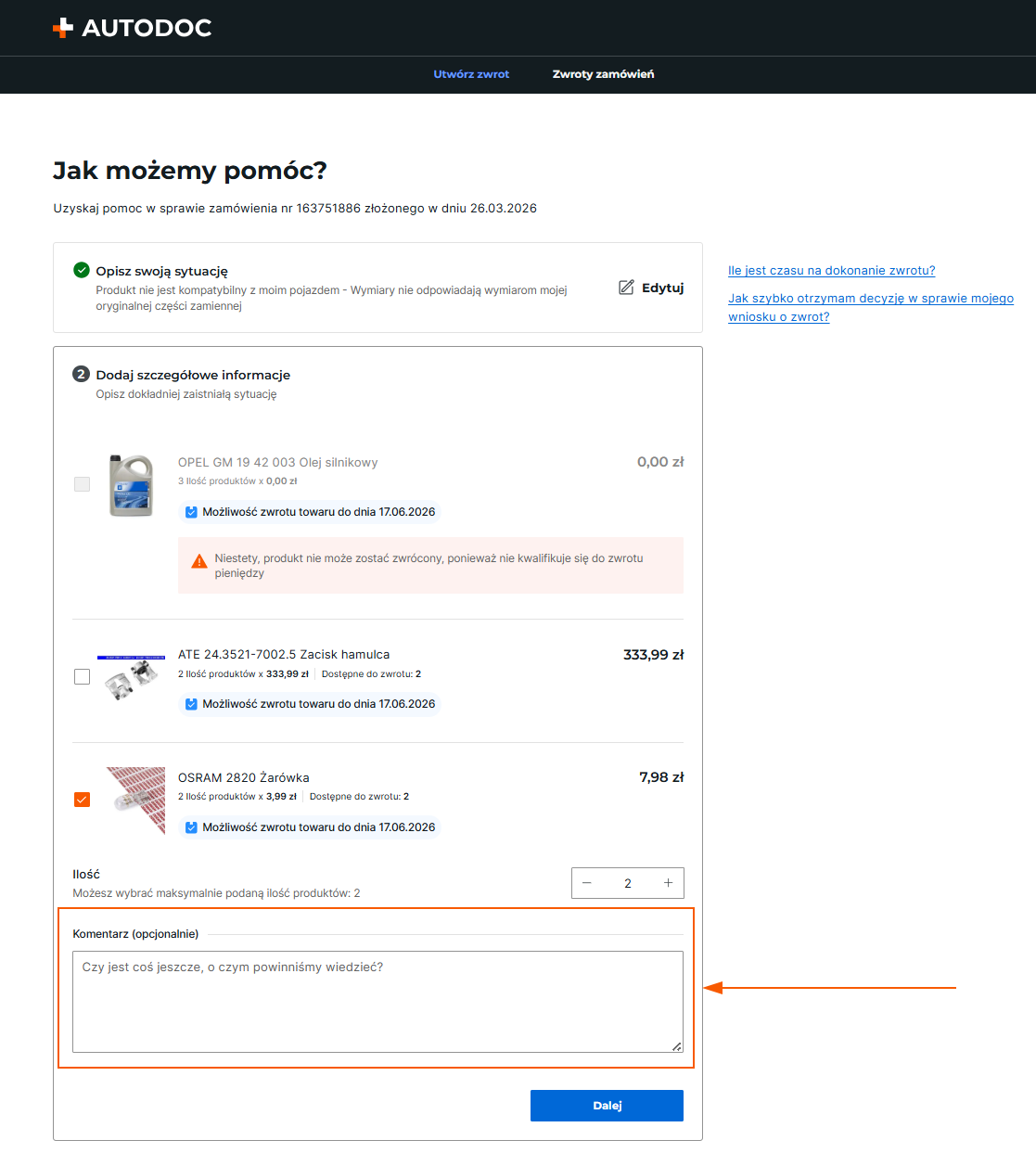
Task: Click the OSRAM bulb thumbnail
Action: point(135,801)
